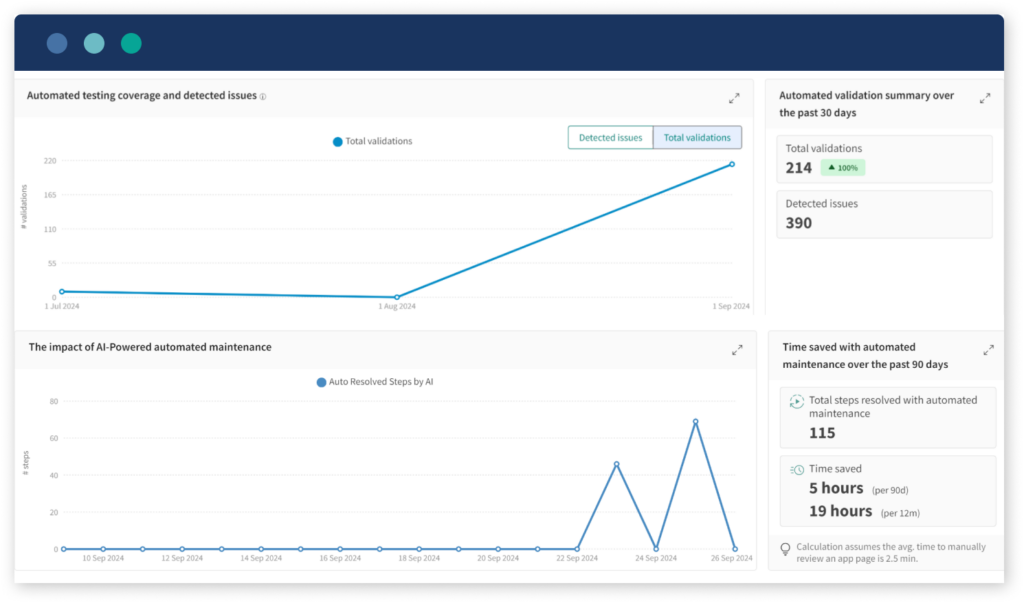The width and height of the screenshot is (1024, 603).
Task: Click the 26 Sep 2024 axis label
Action: (734, 558)
